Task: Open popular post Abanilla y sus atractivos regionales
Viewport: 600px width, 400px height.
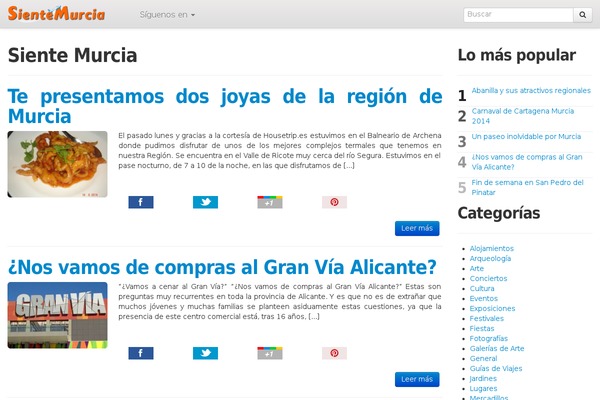Action: [x=531, y=91]
